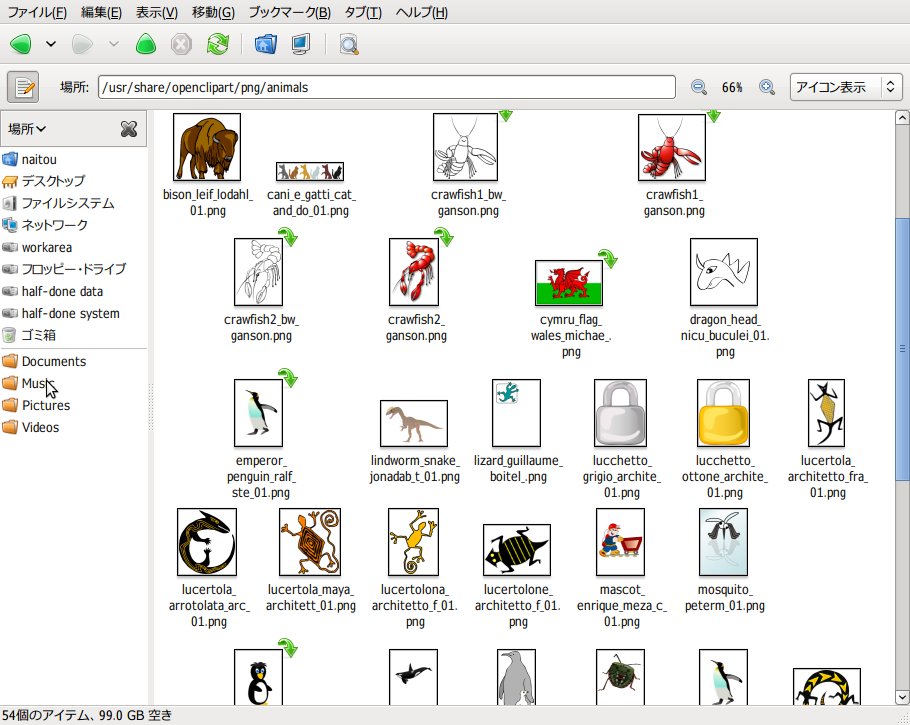The height and width of the screenshot is (725, 910).
Task: Open the 表示(V) menu
Action: point(156,13)
